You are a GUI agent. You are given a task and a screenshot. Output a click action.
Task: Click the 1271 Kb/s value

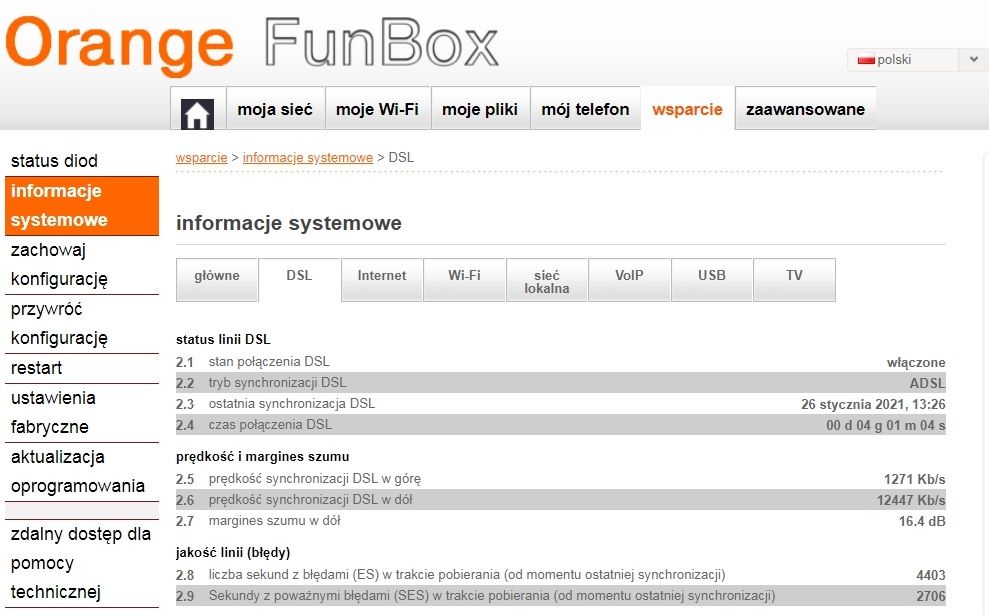coord(915,479)
